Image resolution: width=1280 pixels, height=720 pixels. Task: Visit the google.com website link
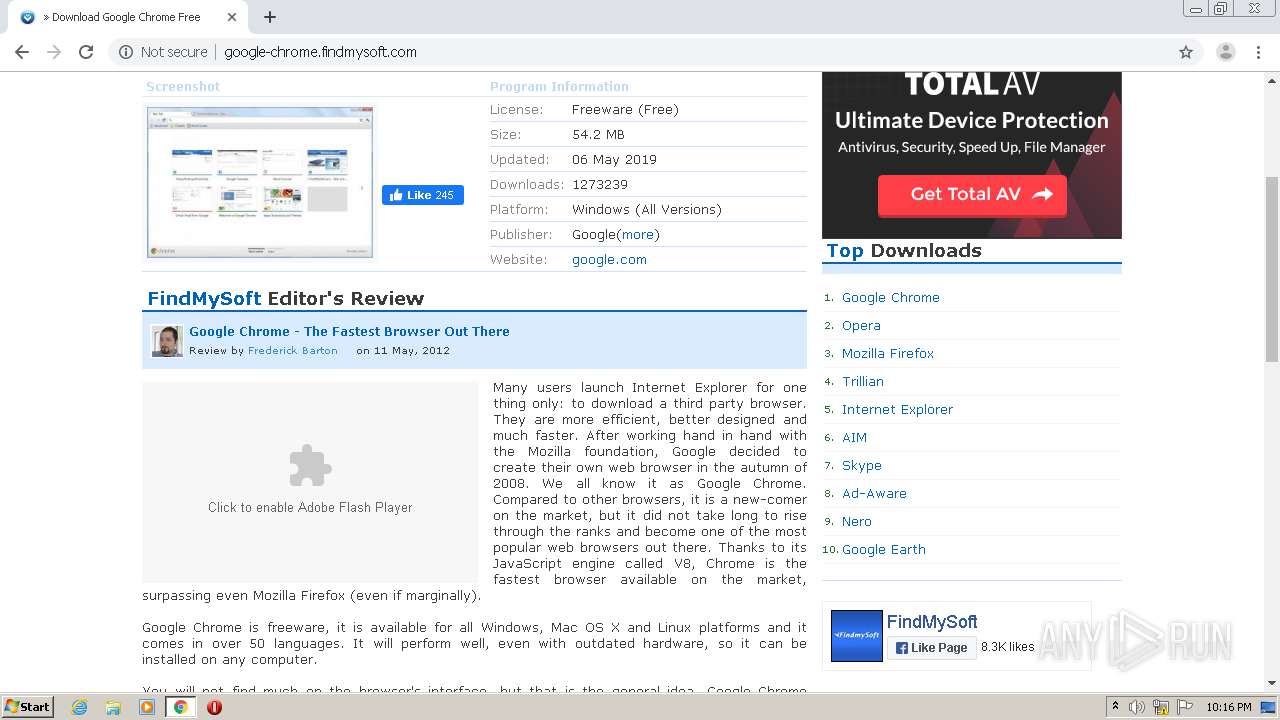pos(609,259)
